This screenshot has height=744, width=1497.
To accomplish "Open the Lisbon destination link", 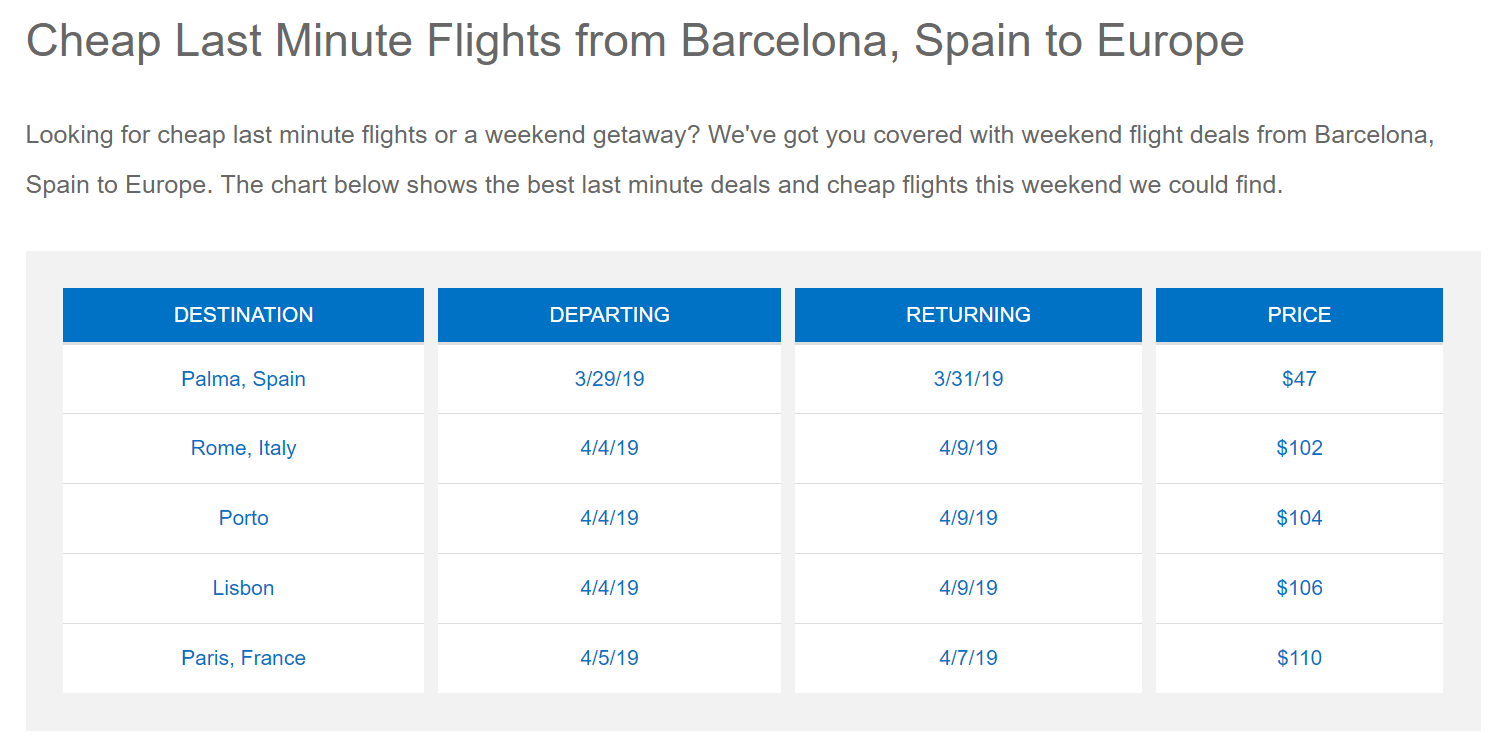I will coord(243,588).
